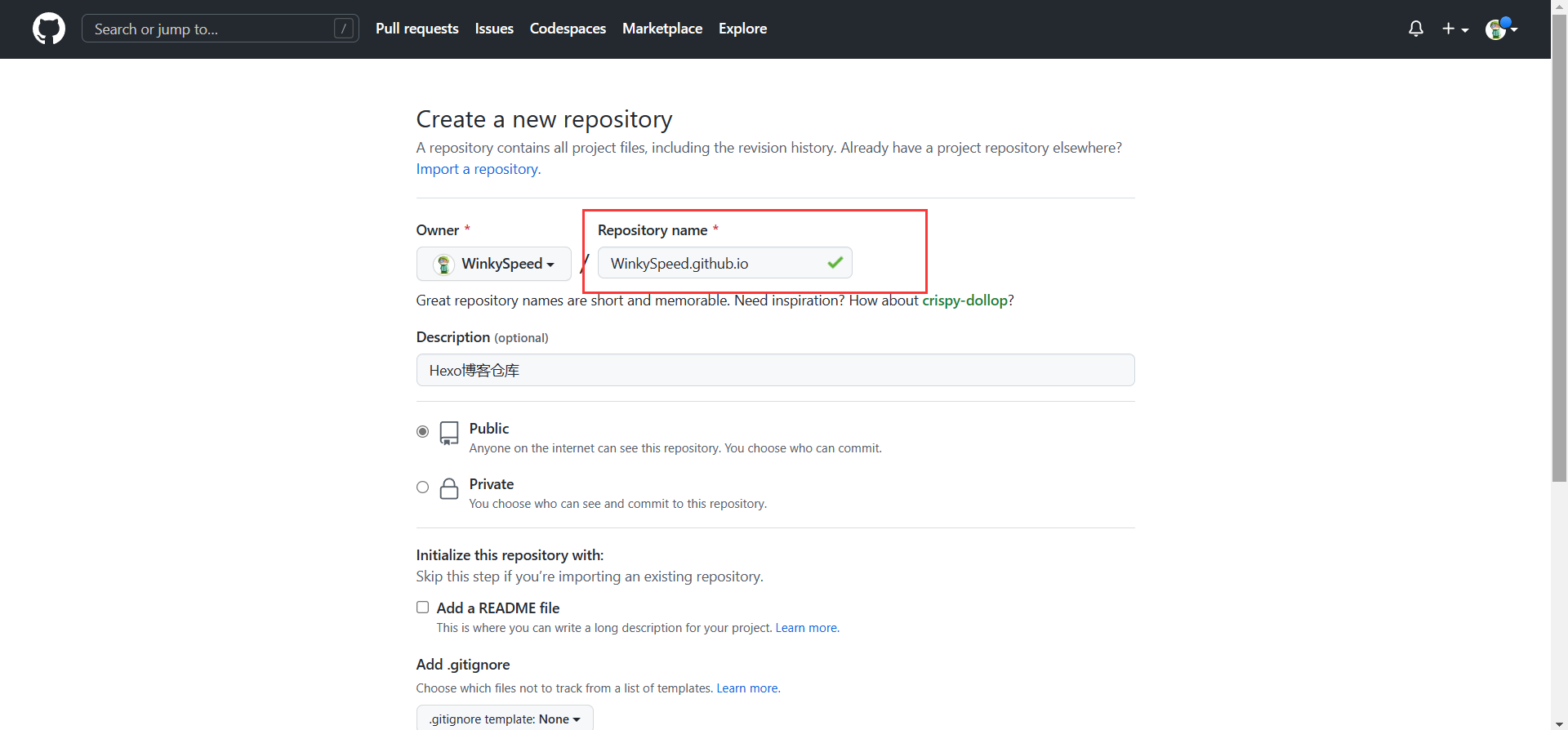This screenshot has width=1568, height=730.
Task: Check Add a README file
Action: click(x=422, y=607)
